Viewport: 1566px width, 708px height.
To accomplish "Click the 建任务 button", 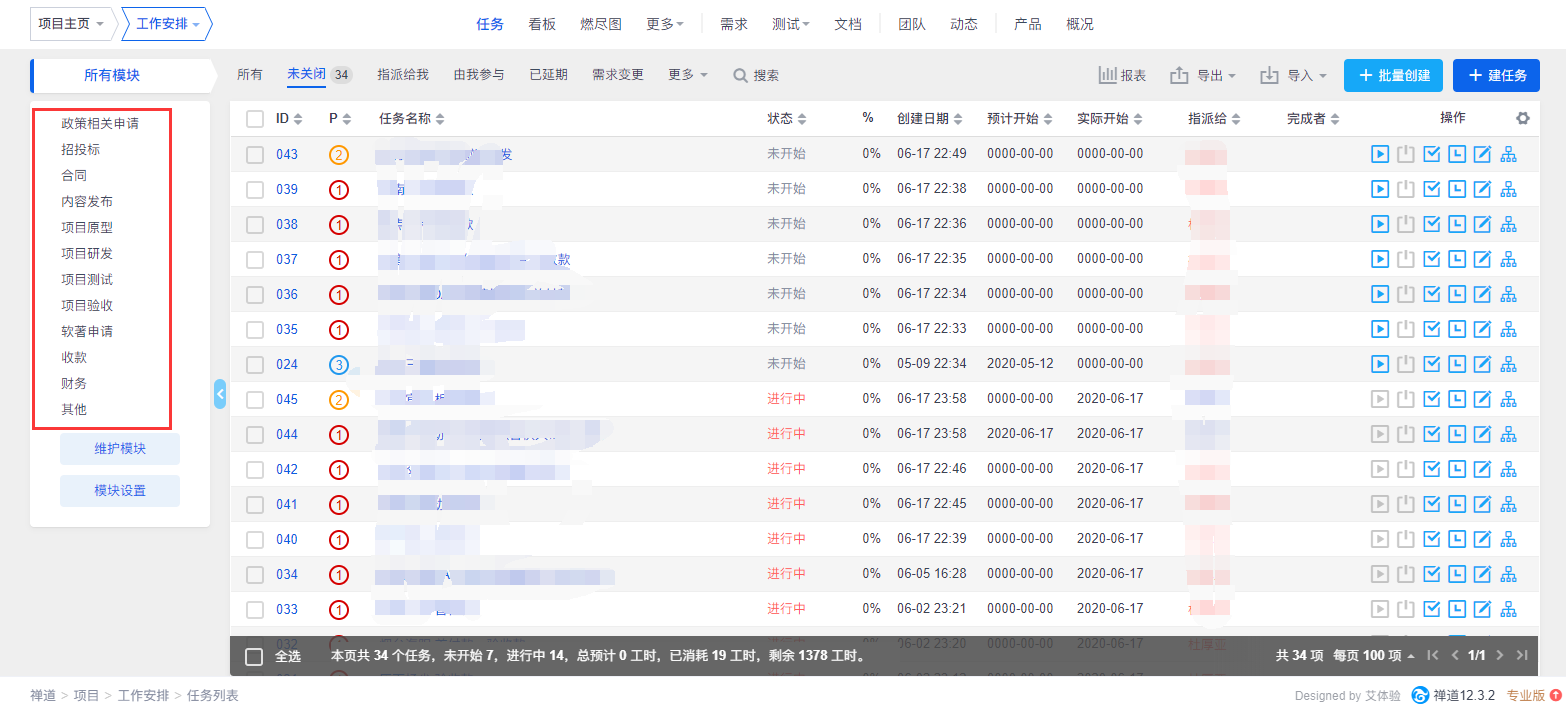I will coord(1496,75).
